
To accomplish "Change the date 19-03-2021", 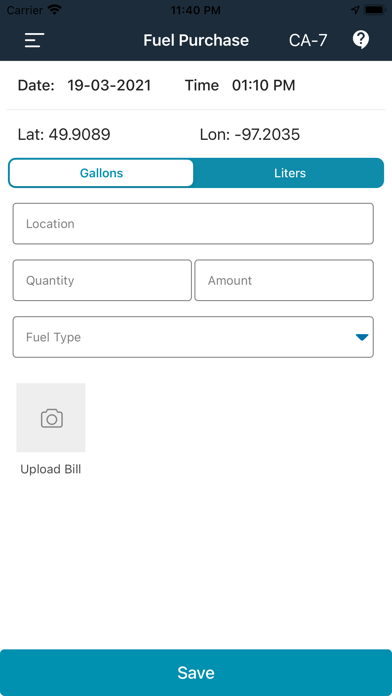I will pyautogui.click(x=109, y=85).
